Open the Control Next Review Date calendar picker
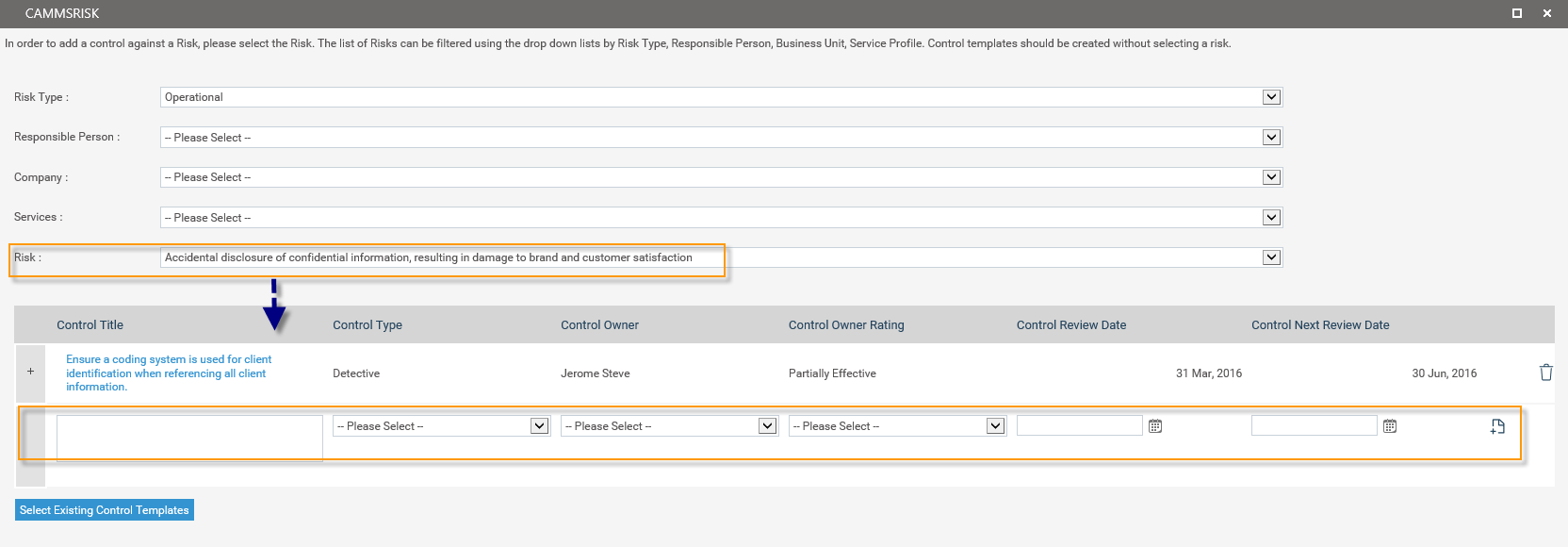Screen dimensions: 1568x547 point(1390,426)
